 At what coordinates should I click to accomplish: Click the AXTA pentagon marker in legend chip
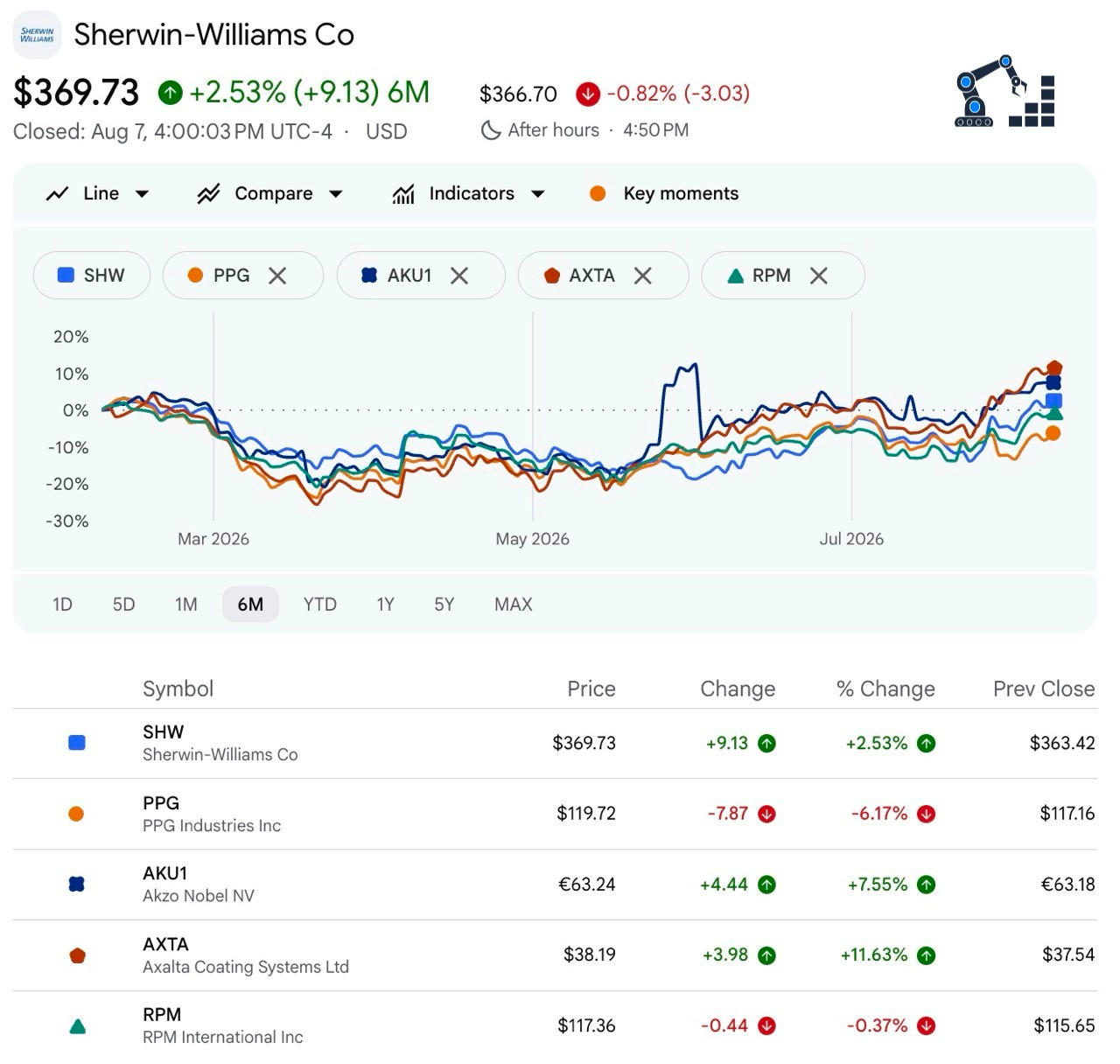551,276
